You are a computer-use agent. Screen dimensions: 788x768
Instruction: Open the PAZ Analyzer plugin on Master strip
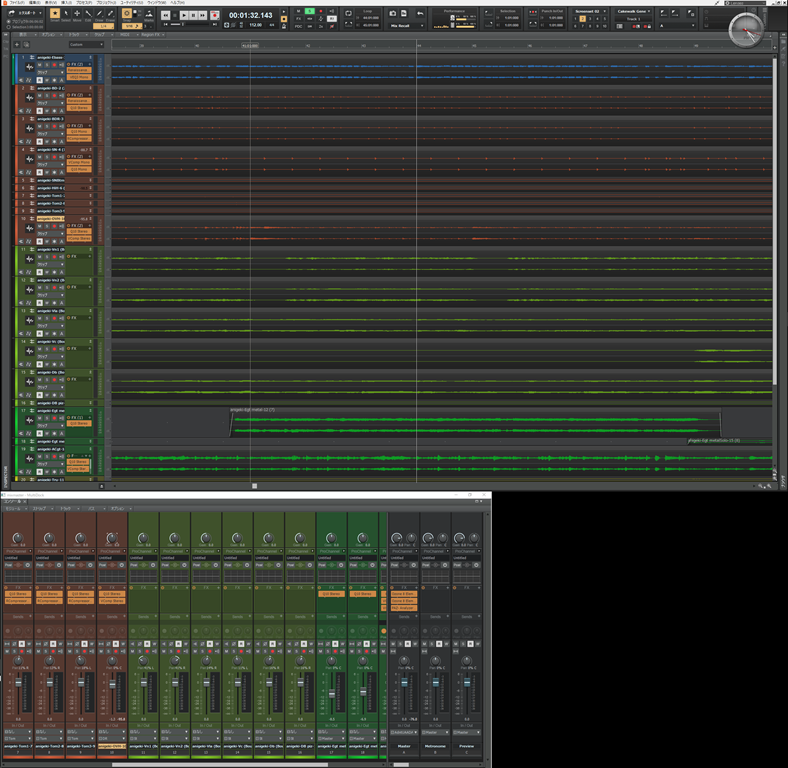click(x=402, y=606)
